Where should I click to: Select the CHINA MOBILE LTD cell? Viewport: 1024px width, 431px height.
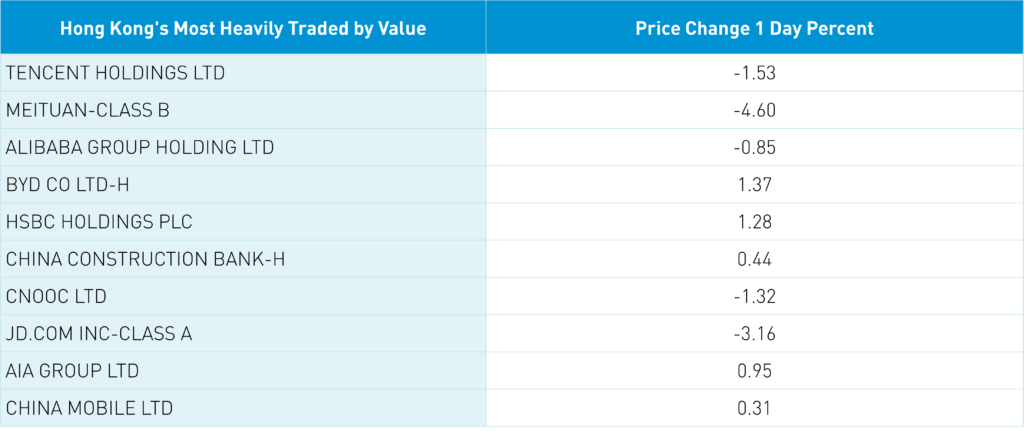coord(89,408)
